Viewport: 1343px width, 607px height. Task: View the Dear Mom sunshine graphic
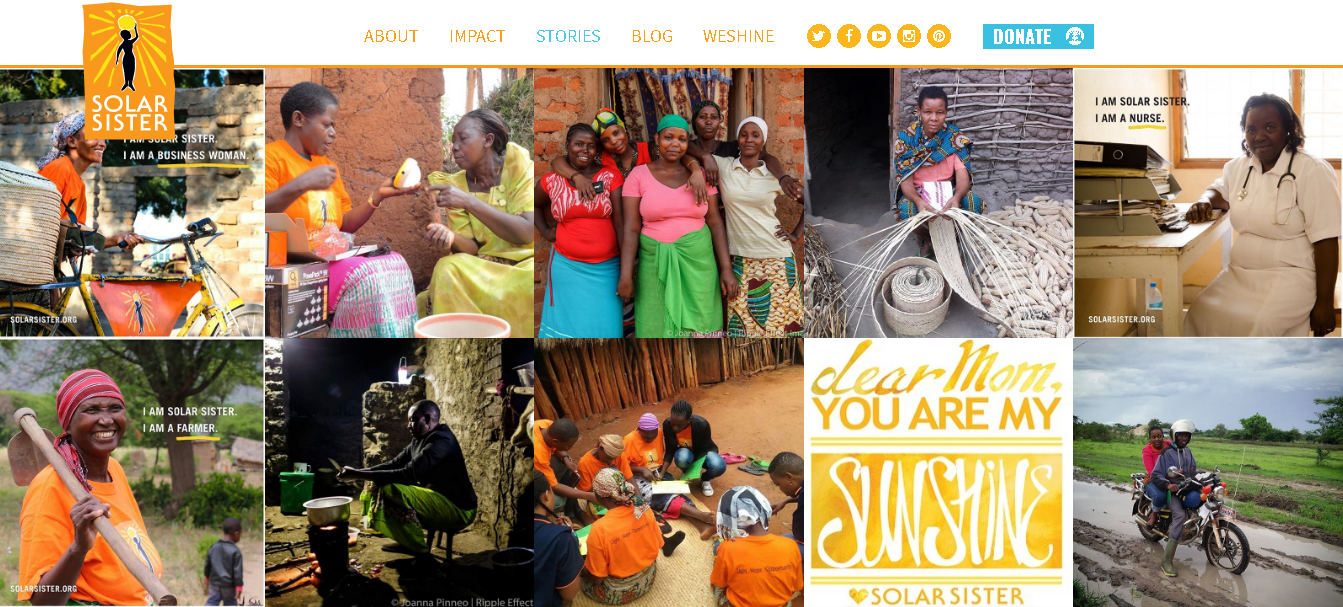(x=938, y=473)
